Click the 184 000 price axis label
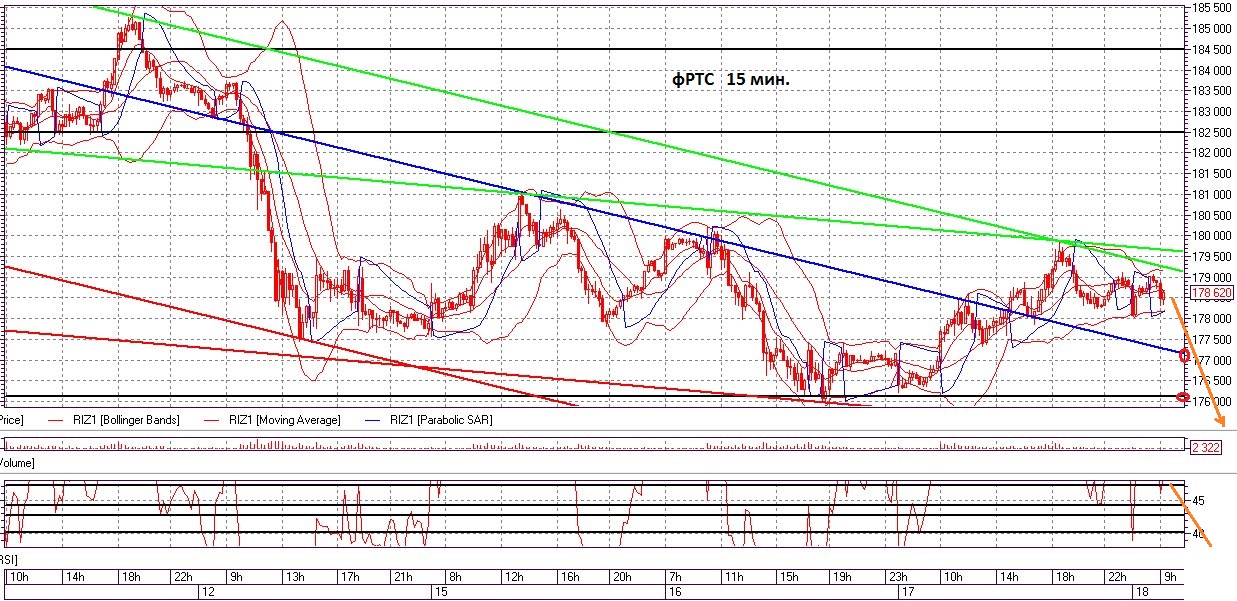The image size is (1237, 601). (1212, 71)
